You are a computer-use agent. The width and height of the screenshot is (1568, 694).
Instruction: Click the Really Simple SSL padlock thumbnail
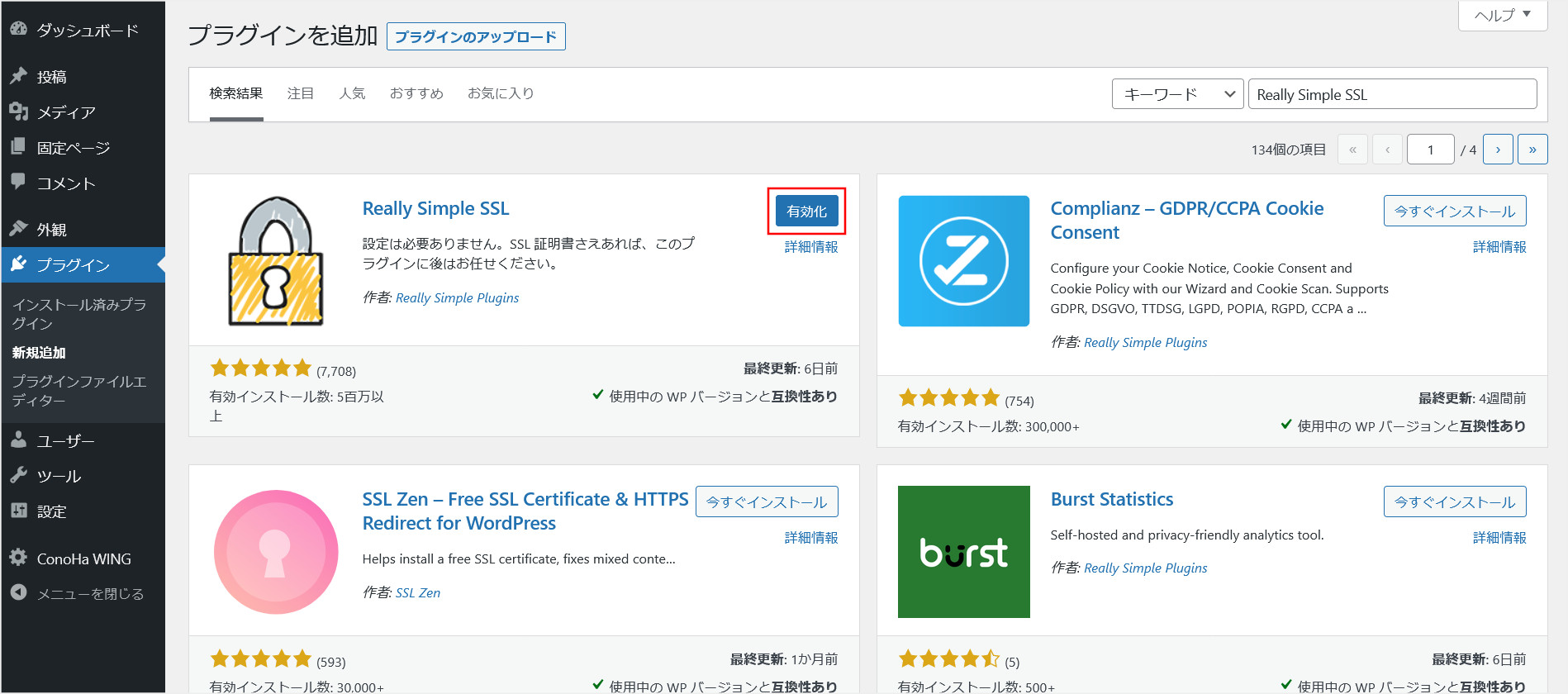pyautogui.click(x=276, y=261)
